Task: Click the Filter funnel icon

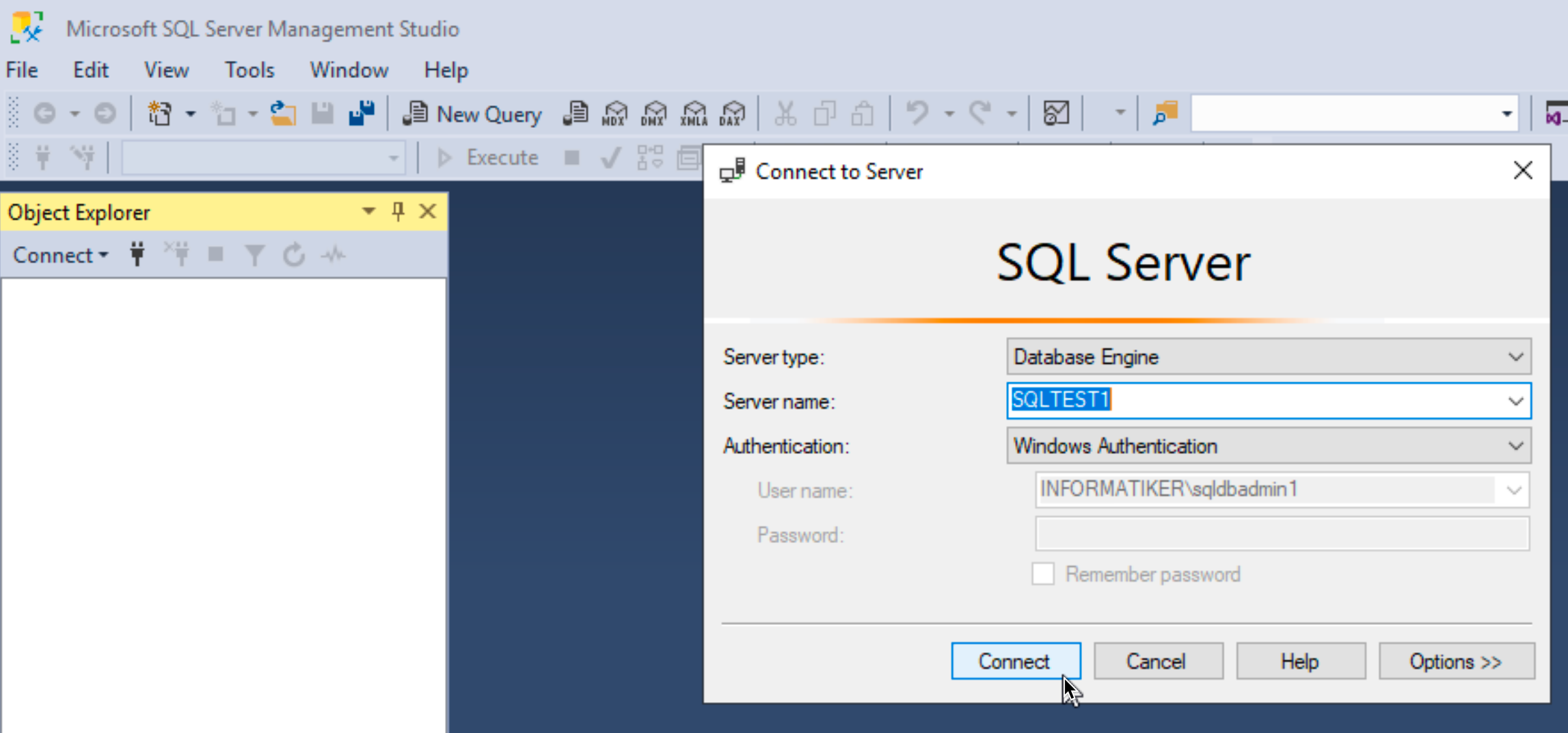Action: 254,255
